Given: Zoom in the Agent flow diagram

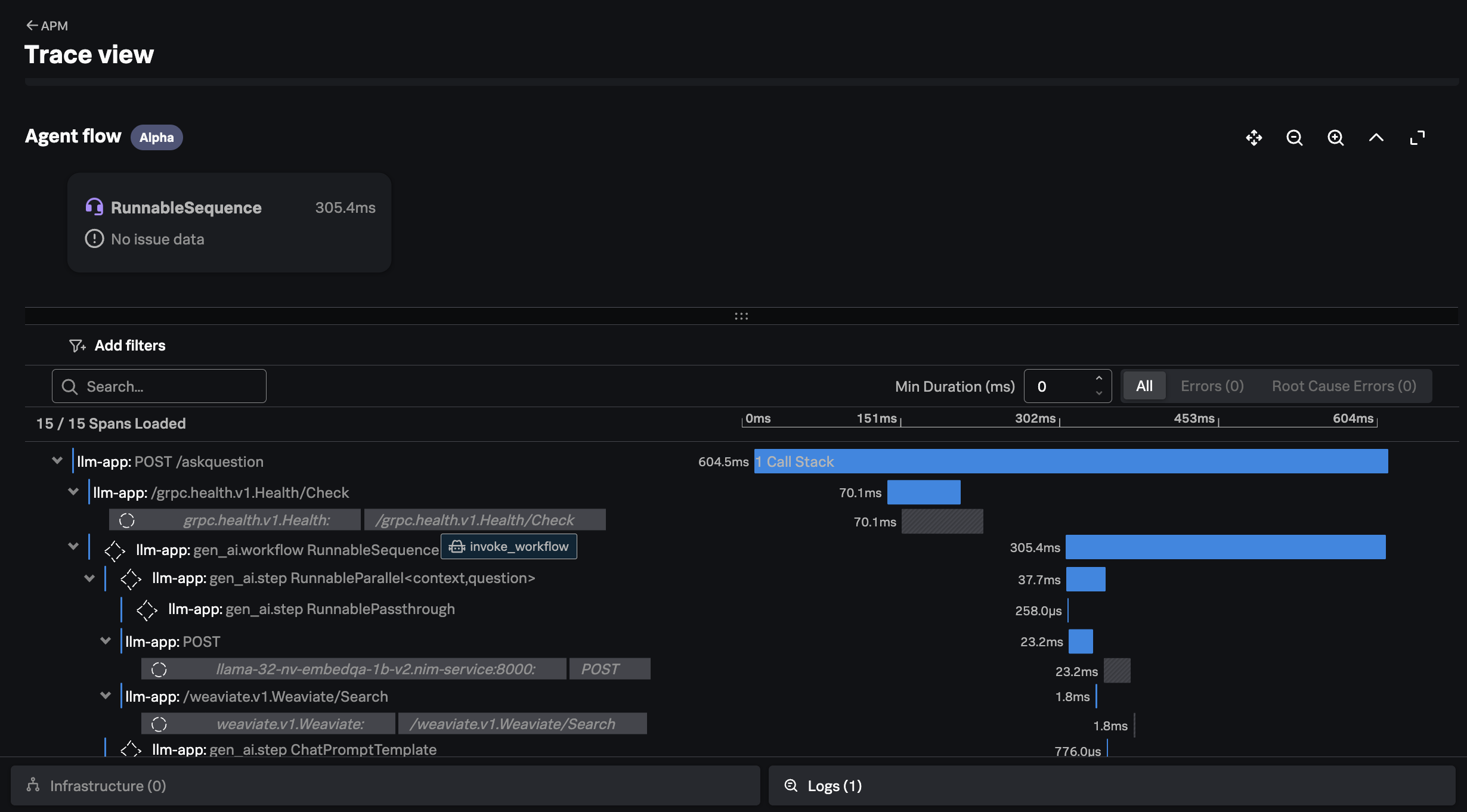Looking at the screenshot, I should 1335,138.
